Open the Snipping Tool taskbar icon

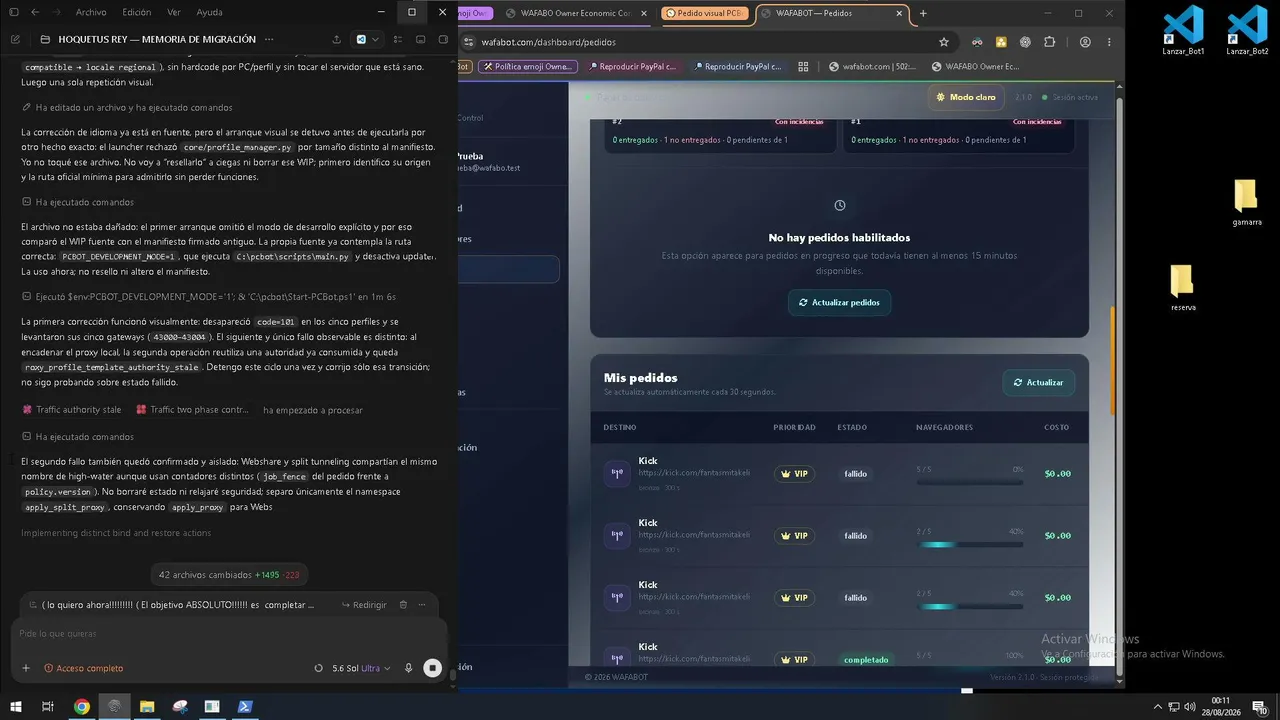(x=179, y=706)
